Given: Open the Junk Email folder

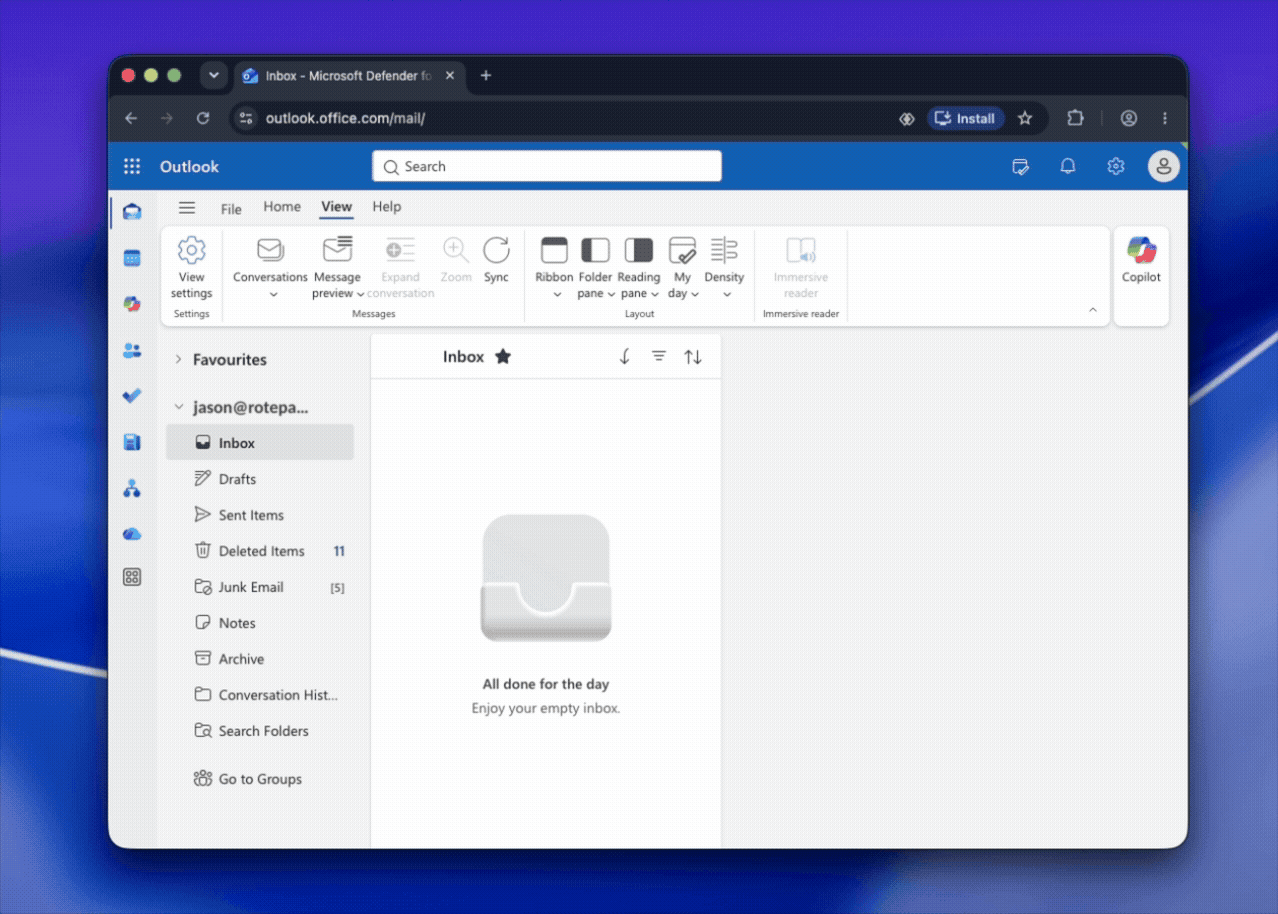Looking at the screenshot, I should 260,587.
